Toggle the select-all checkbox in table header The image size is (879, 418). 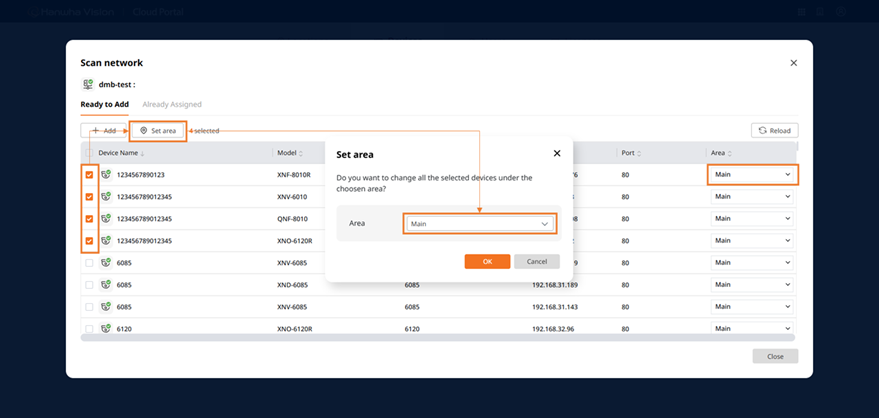(x=89, y=153)
